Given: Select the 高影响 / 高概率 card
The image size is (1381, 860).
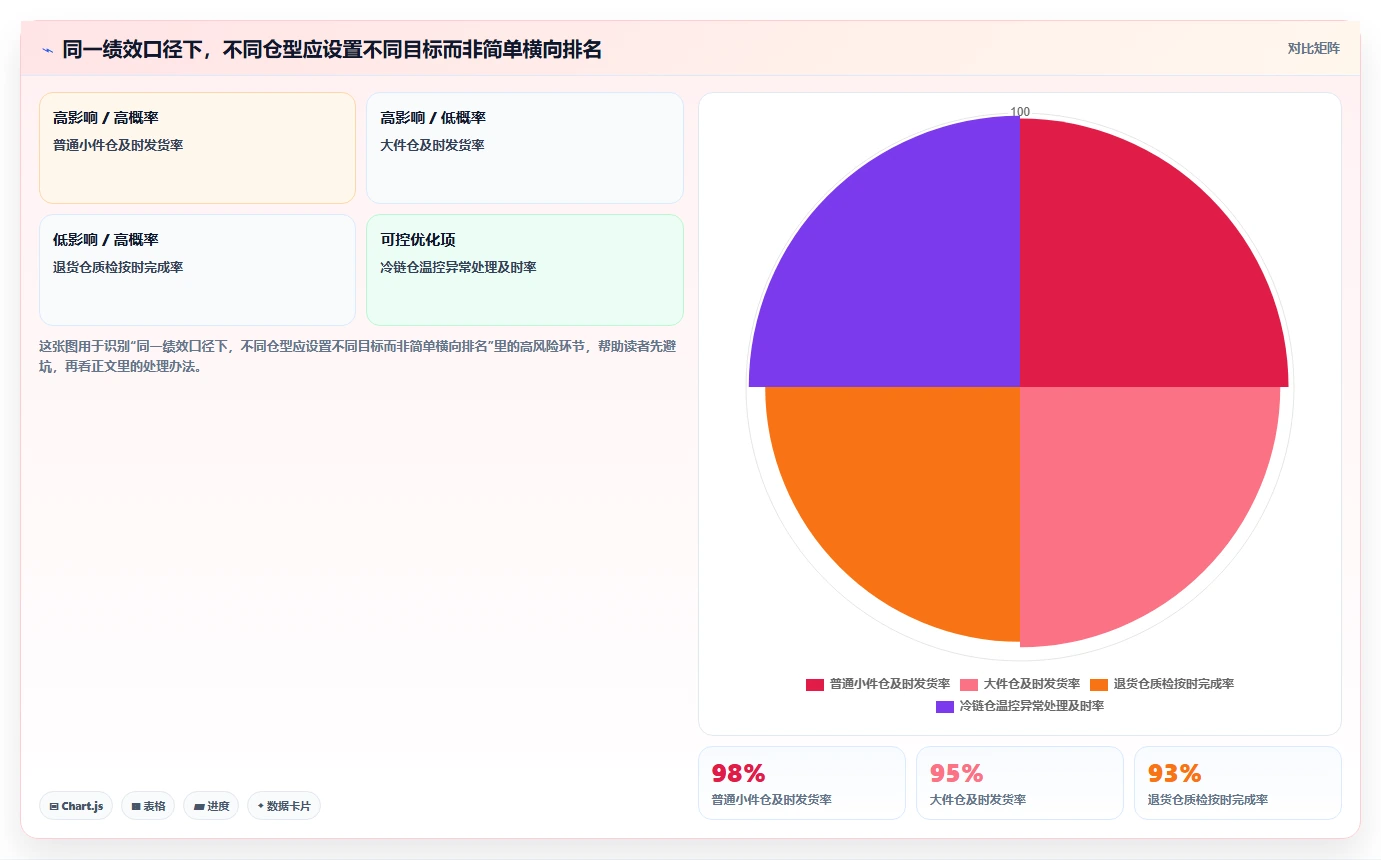Looking at the screenshot, I should (197, 148).
